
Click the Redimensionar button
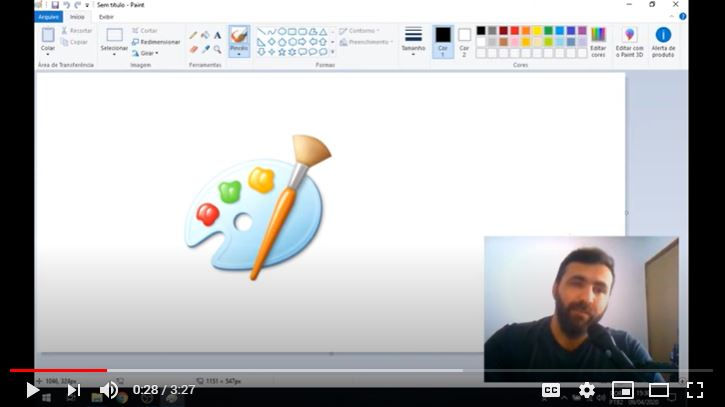pos(156,42)
